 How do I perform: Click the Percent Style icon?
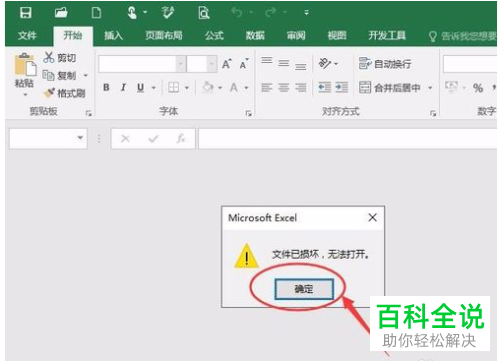pyautogui.click(x=478, y=88)
